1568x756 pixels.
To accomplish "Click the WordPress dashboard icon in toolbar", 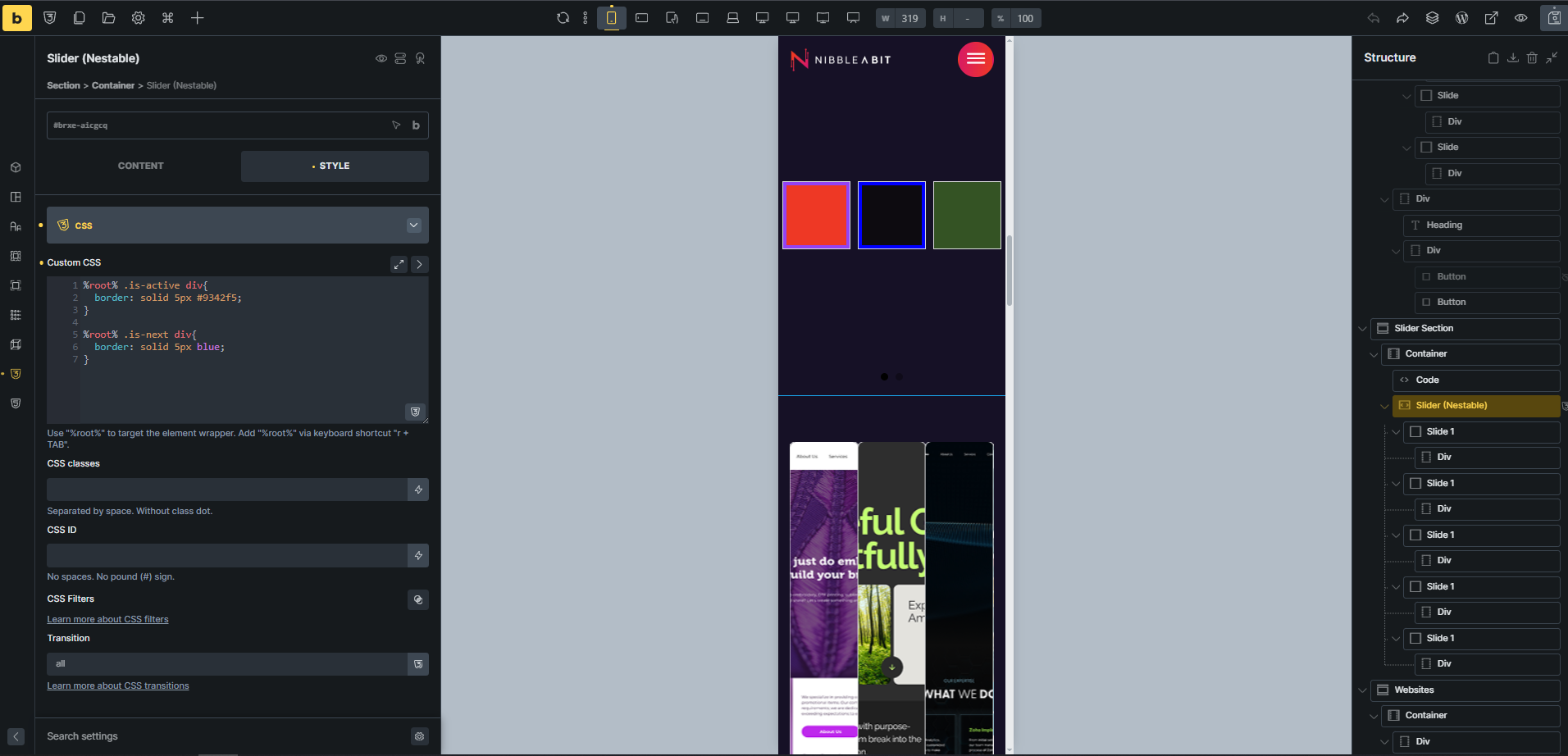I will pos(1461,18).
